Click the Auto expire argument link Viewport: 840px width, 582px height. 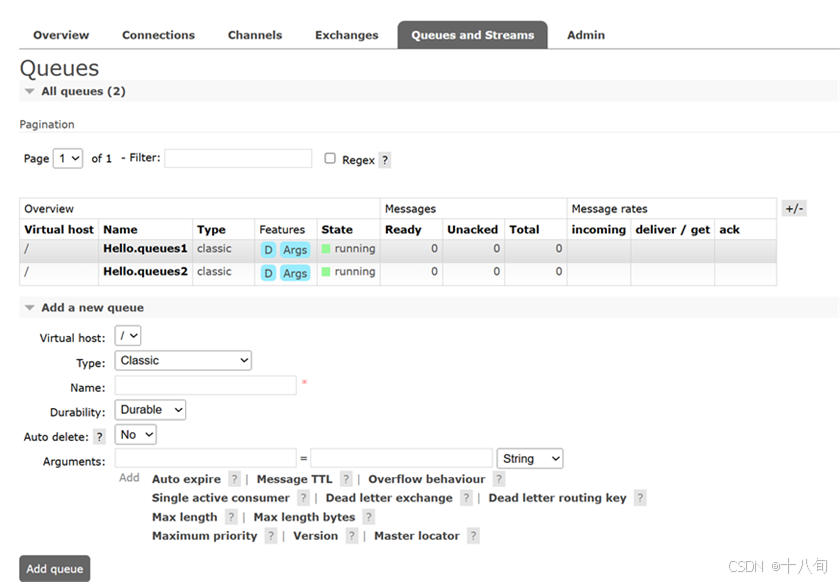[x=186, y=479]
